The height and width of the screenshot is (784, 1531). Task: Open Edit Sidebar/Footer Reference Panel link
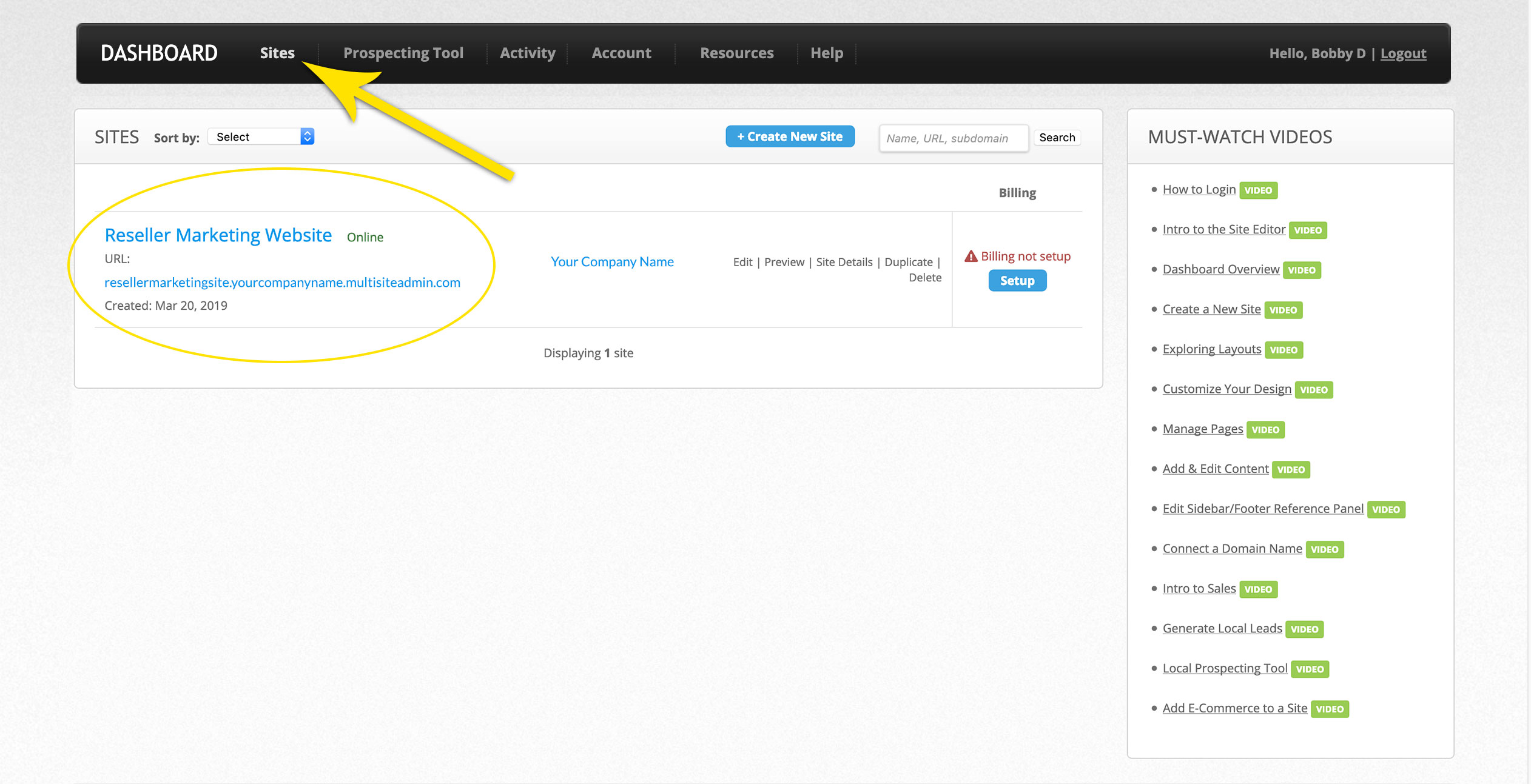1263,509
